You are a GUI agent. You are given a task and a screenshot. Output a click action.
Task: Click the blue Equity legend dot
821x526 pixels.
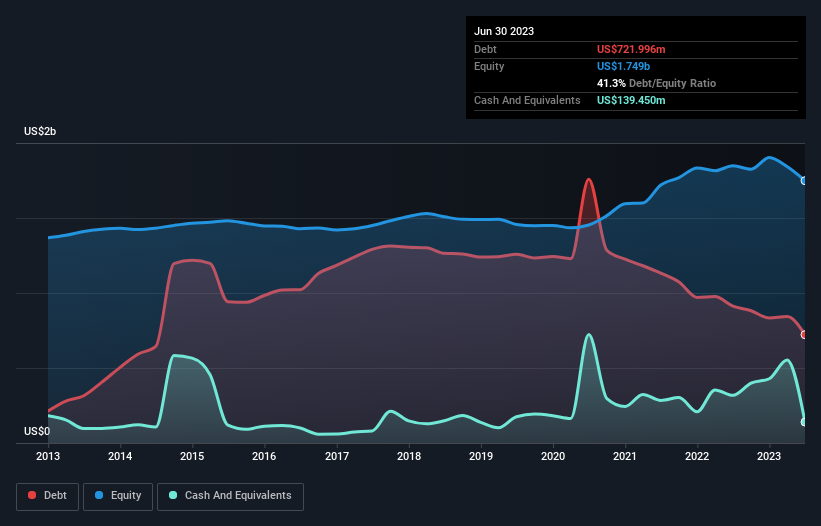99,495
